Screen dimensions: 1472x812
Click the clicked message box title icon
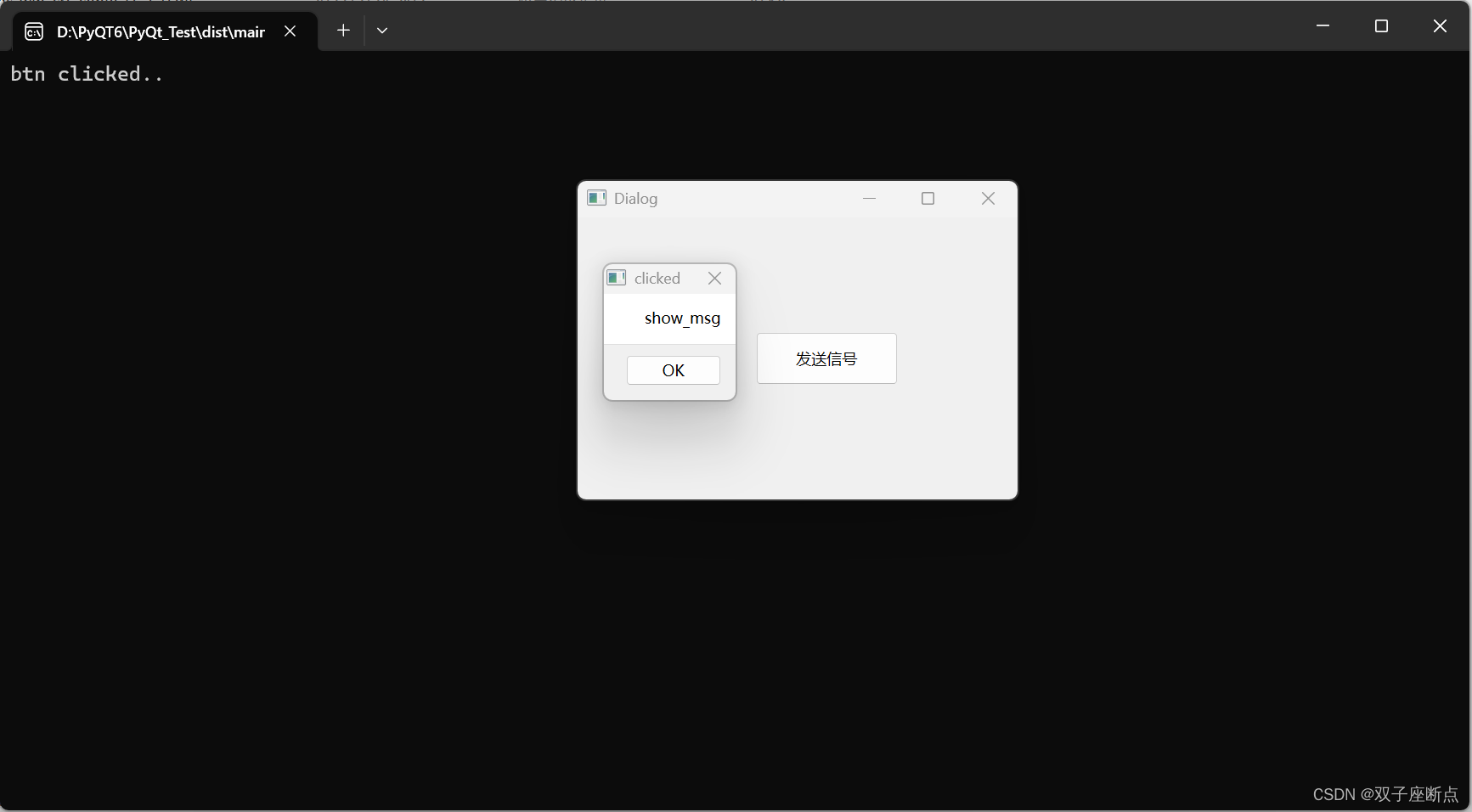tap(617, 278)
